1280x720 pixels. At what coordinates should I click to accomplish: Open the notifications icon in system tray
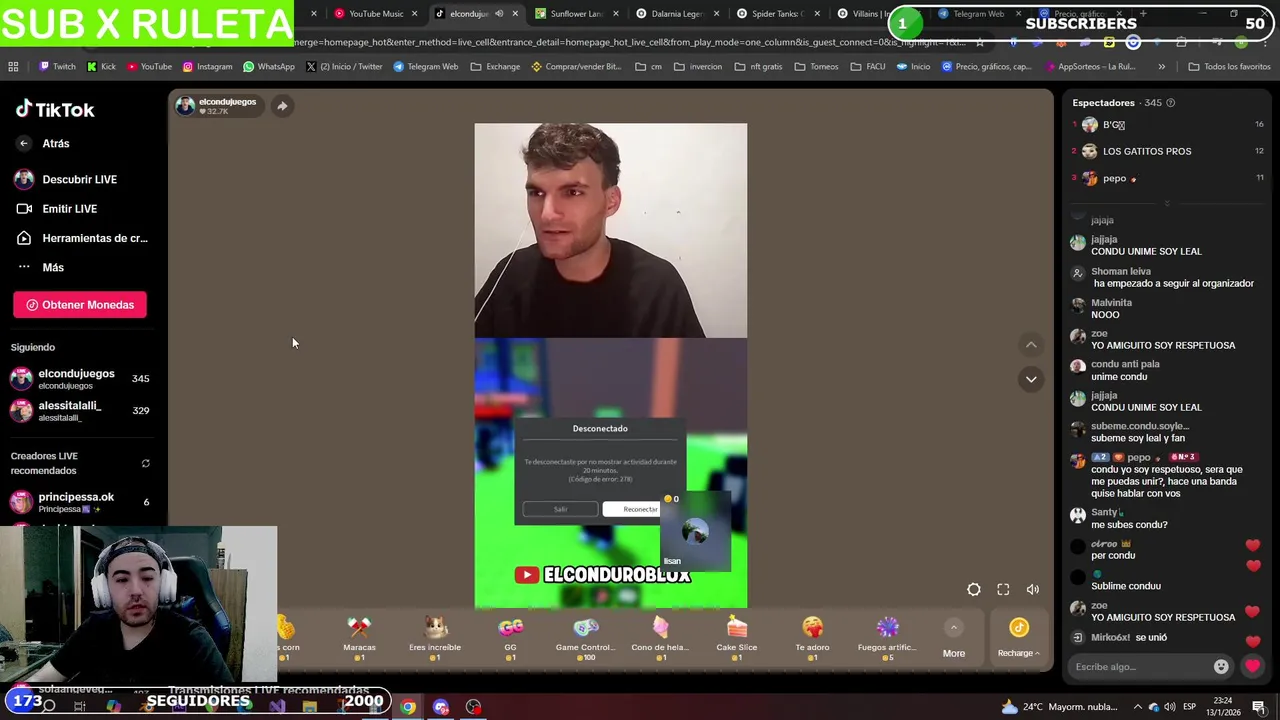tap(1259, 707)
